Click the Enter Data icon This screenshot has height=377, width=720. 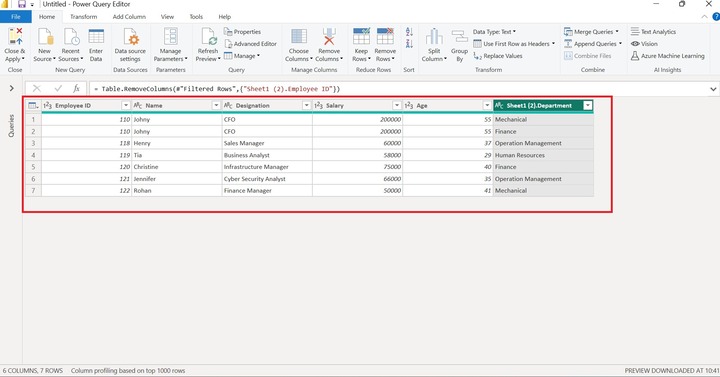click(x=96, y=36)
